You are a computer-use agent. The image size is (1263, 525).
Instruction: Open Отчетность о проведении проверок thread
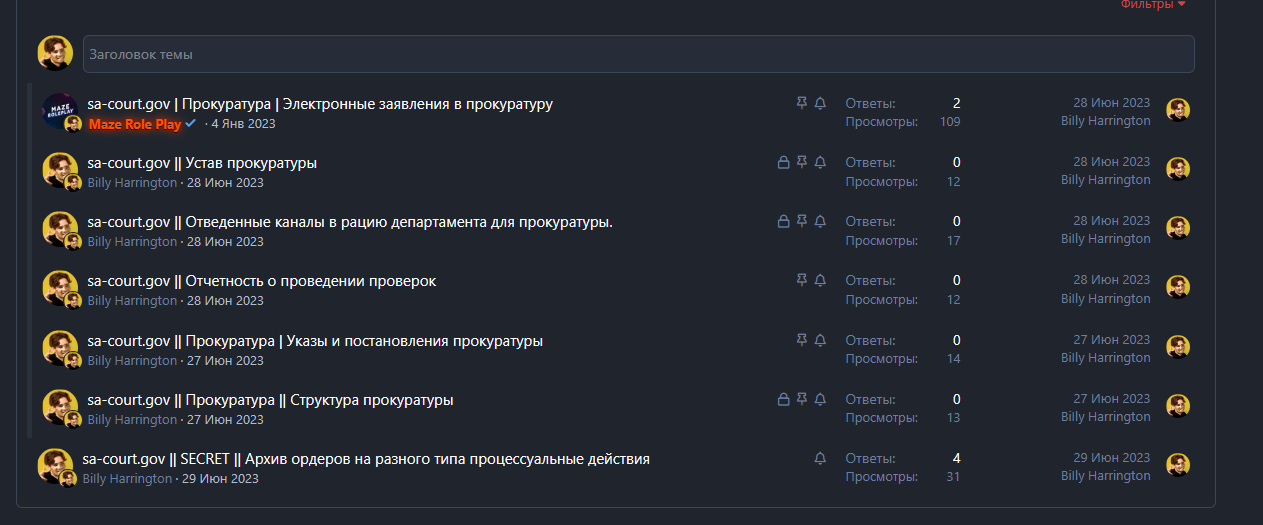click(262, 281)
